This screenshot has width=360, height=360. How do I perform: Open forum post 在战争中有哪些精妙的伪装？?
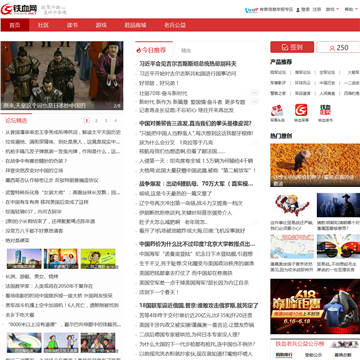(x=36, y=161)
